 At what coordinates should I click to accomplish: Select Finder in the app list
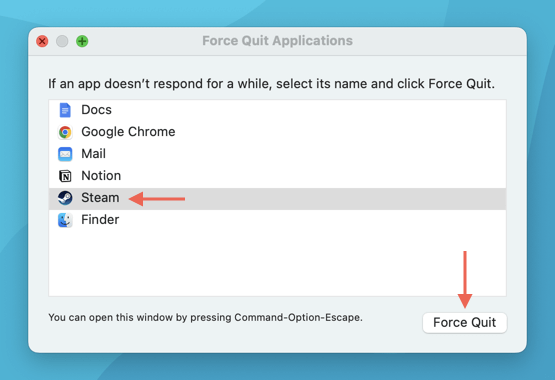pyautogui.click(x=277, y=220)
